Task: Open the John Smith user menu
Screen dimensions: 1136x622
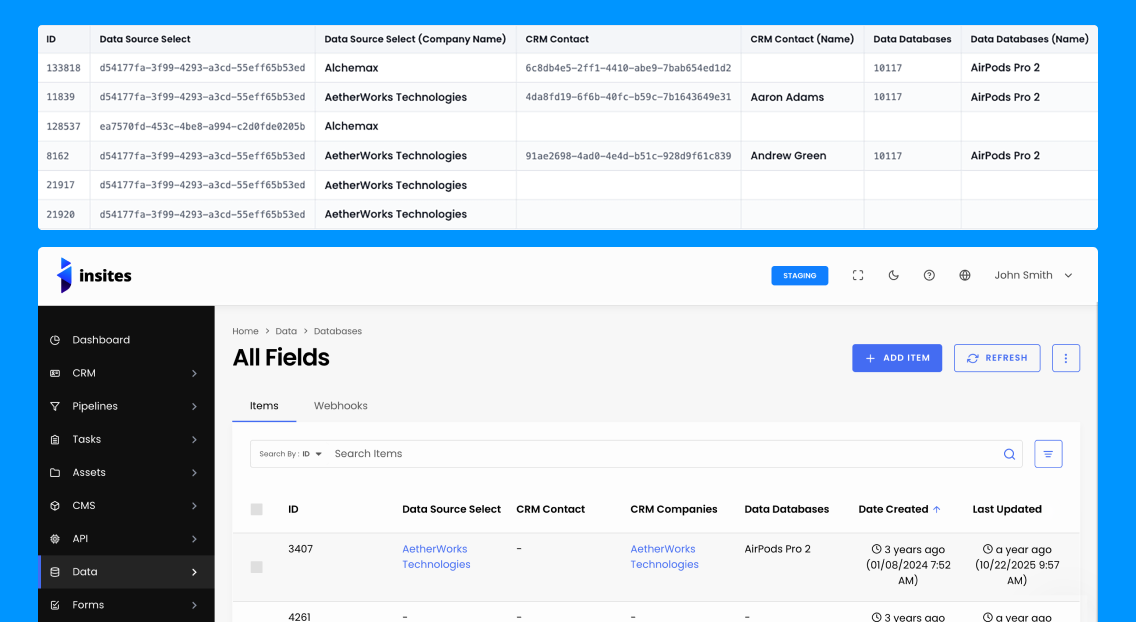Action: click(1033, 275)
